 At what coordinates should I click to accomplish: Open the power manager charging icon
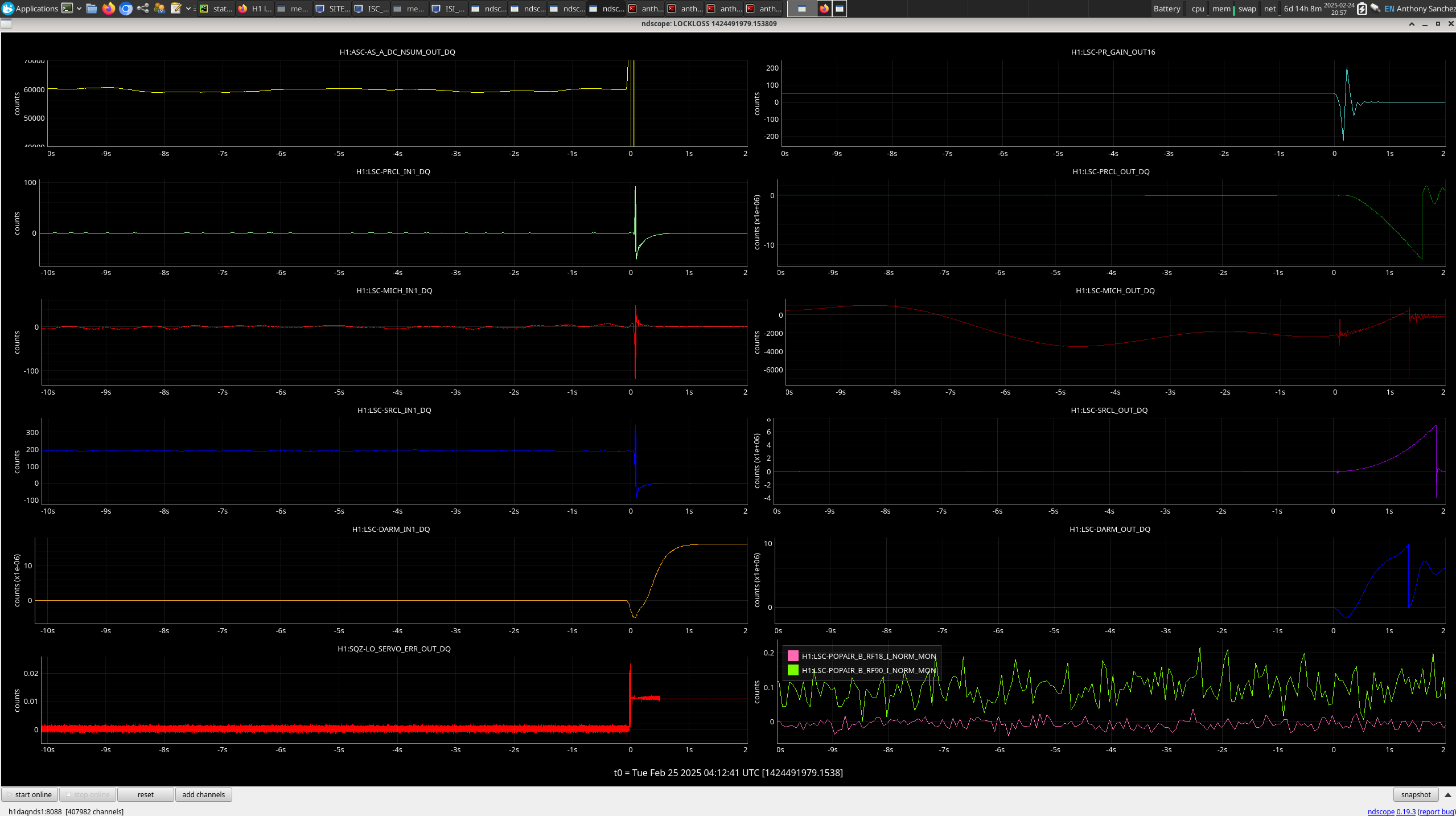click(x=1362, y=9)
